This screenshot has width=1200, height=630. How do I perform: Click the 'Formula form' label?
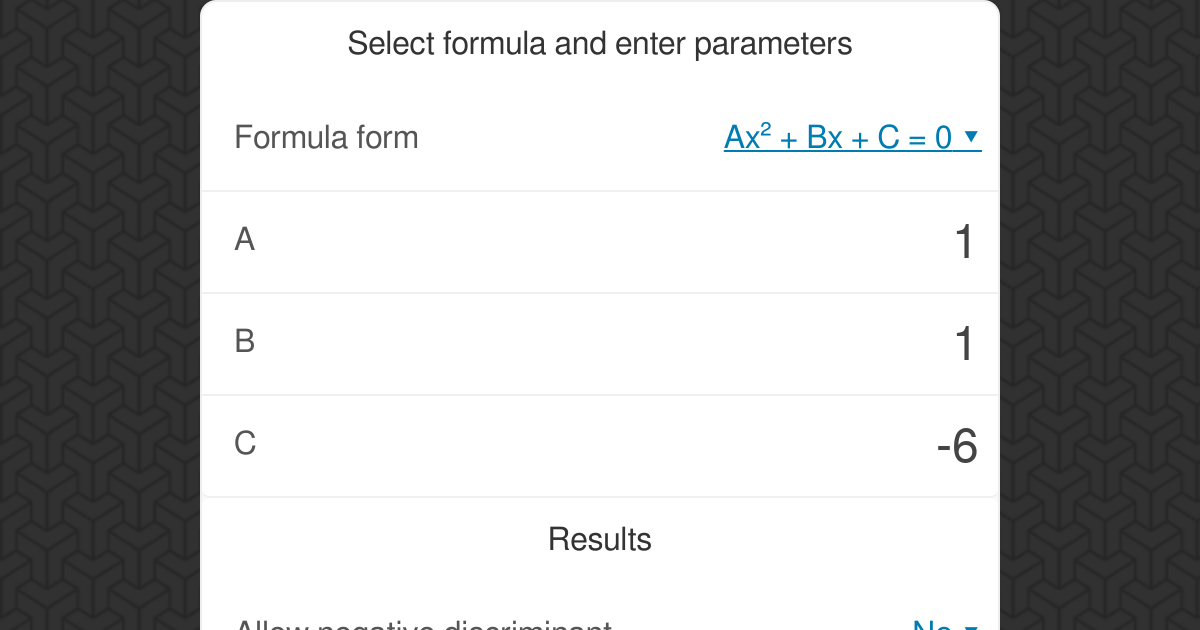(326, 137)
